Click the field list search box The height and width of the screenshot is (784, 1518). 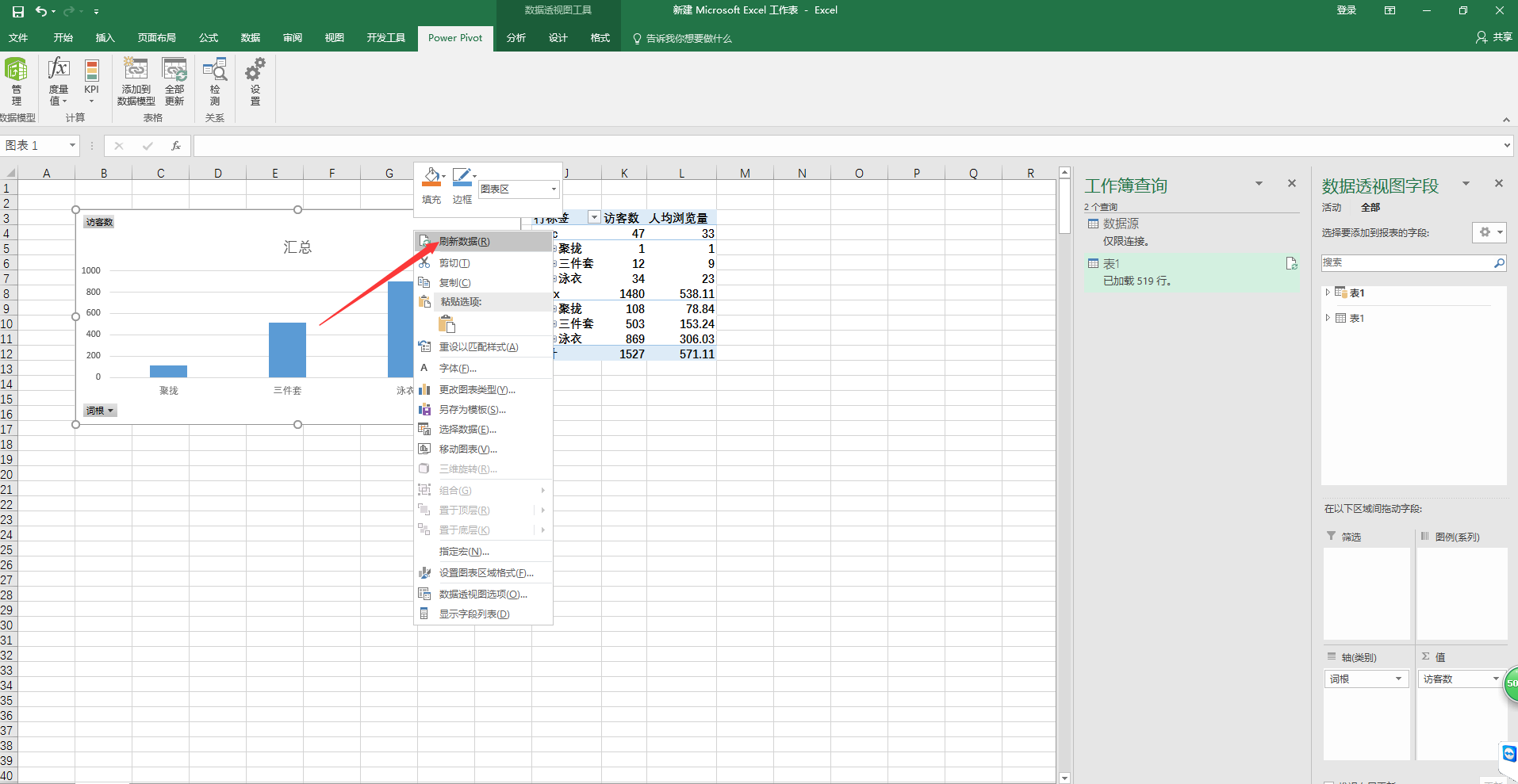pyautogui.click(x=1406, y=262)
